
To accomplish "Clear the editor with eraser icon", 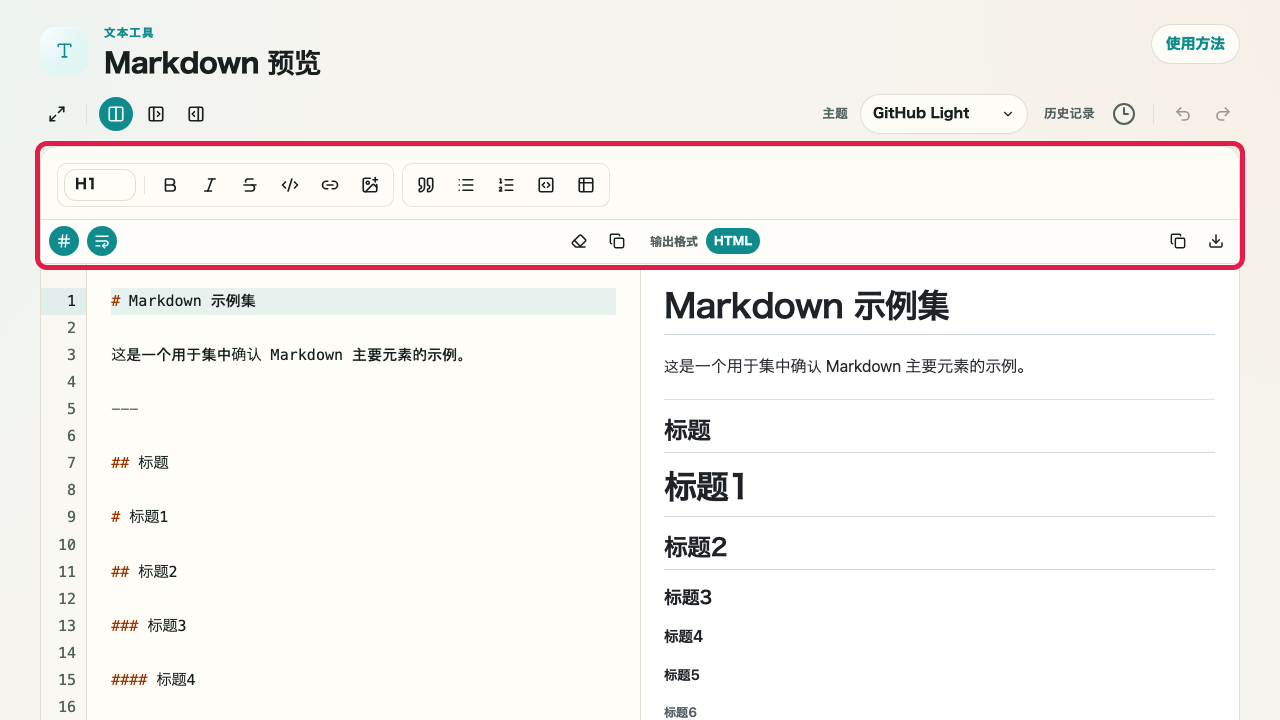I will 579,241.
